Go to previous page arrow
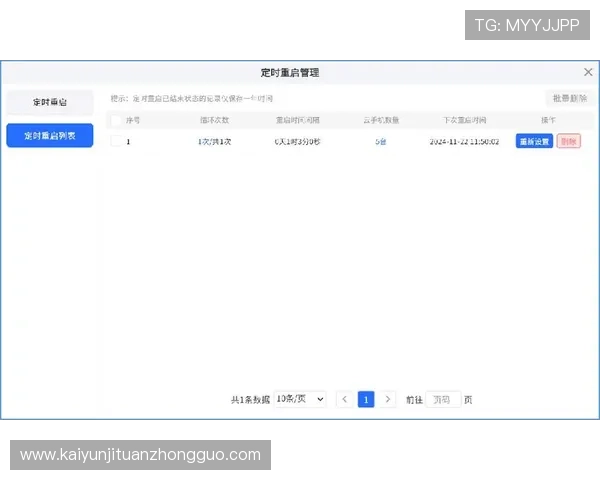This screenshot has width=600, height=480. click(344, 399)
